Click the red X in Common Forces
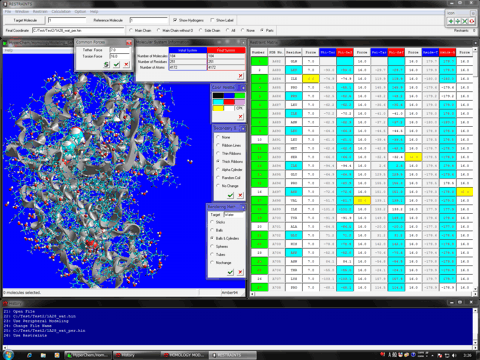The image size is (480, 360). pos(126,64)
